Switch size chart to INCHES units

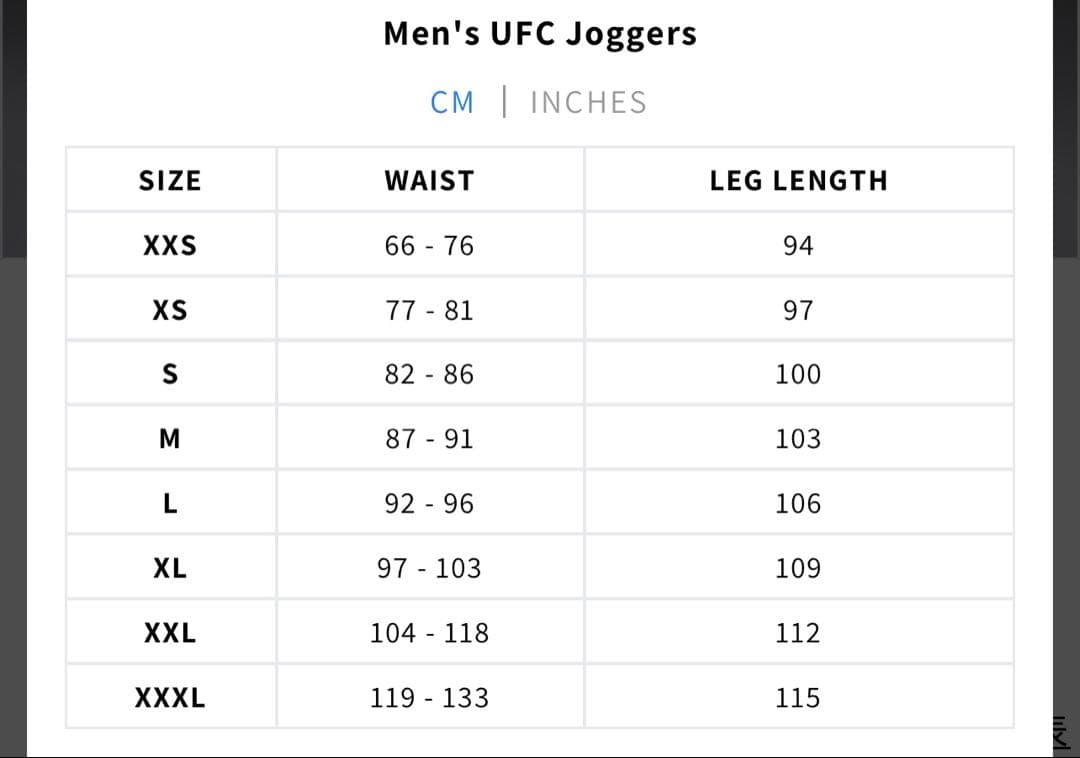(588, 102)
